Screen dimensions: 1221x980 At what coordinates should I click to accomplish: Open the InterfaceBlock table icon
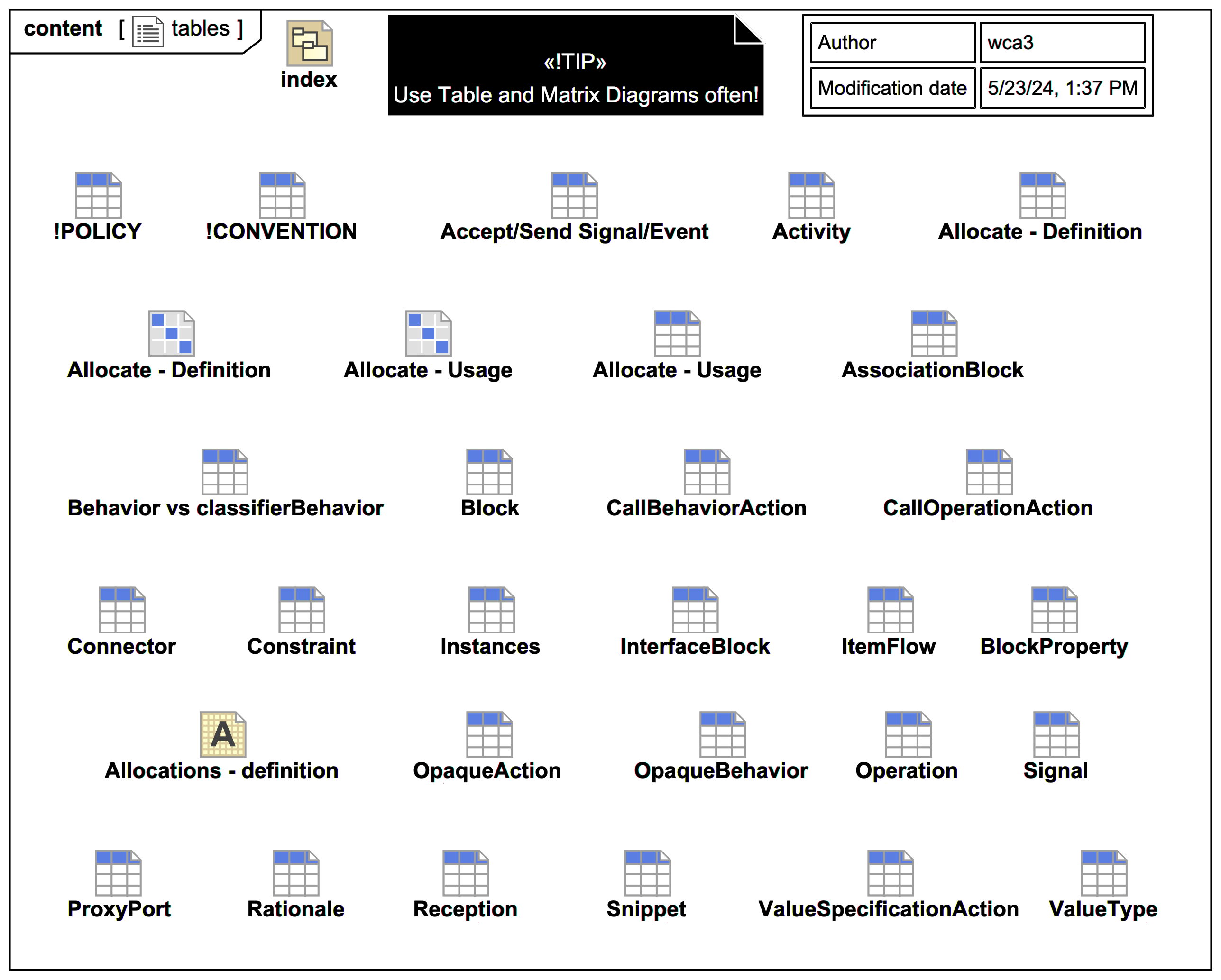click(x=695, y=610)
